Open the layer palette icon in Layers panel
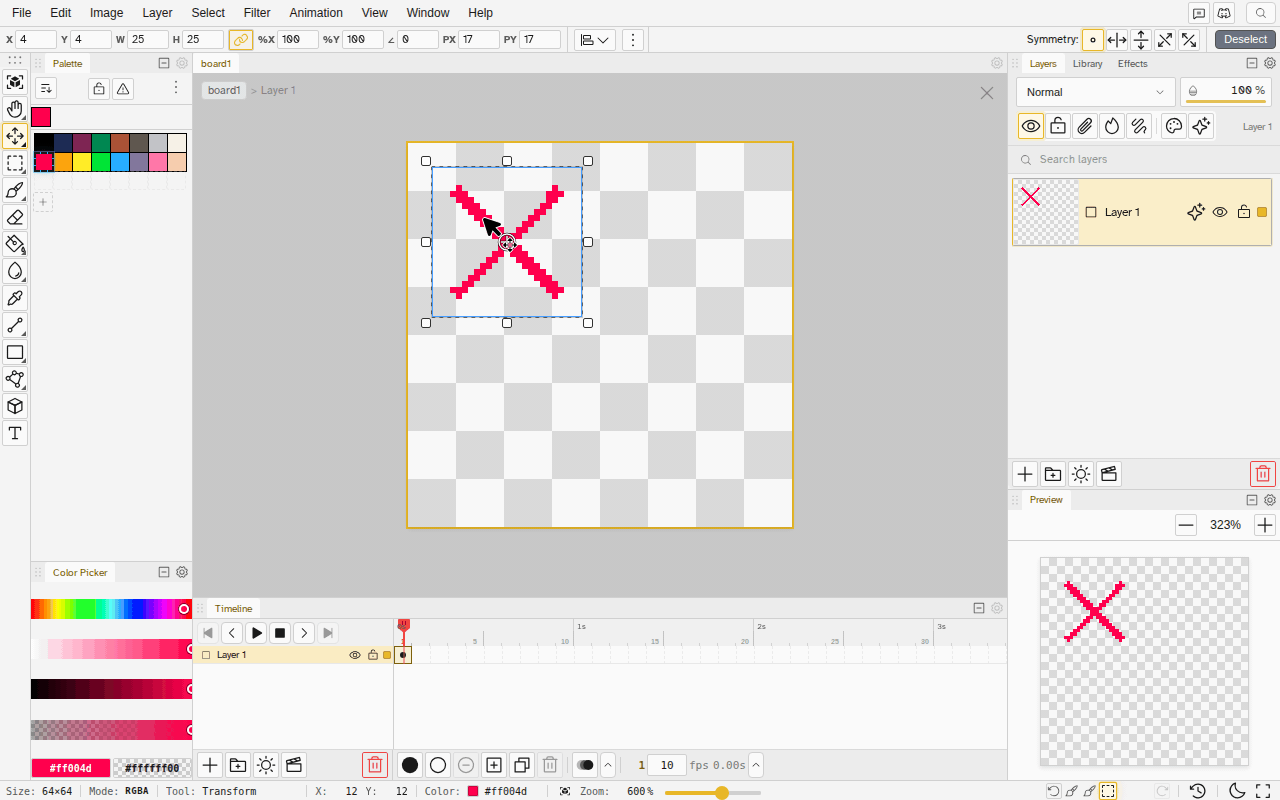 pos(1175,126)
